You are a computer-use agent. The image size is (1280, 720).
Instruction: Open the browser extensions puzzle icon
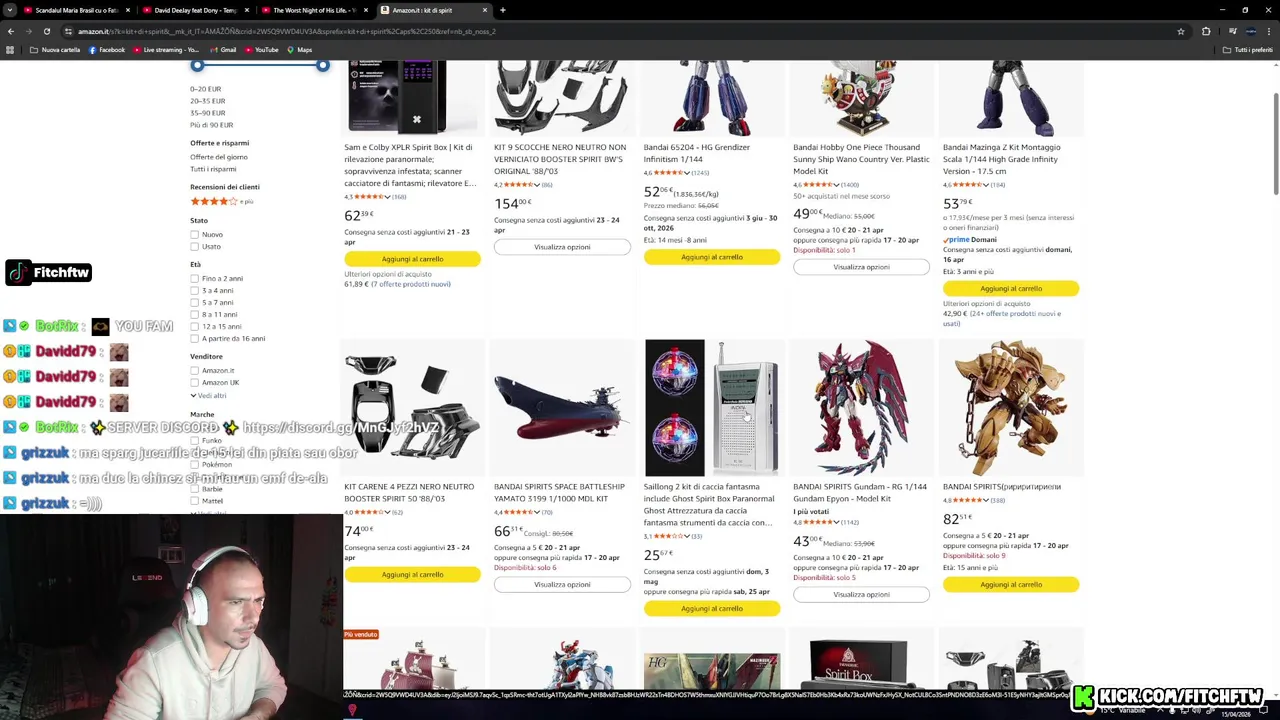tap(1206, 31)
